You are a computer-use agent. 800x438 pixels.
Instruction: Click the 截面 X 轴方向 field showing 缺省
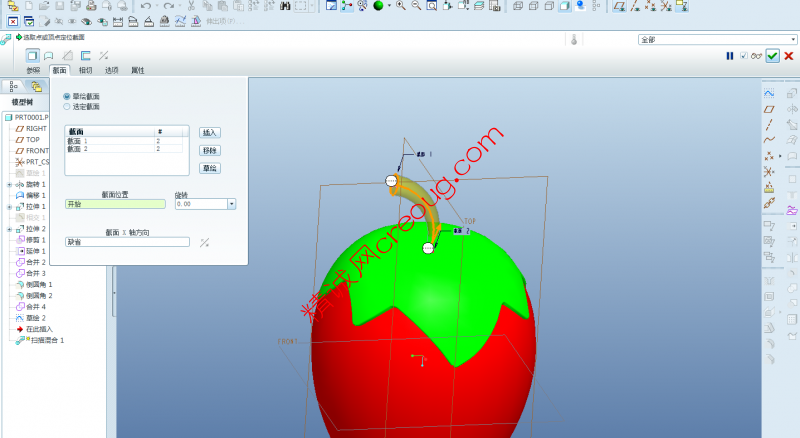128,242
